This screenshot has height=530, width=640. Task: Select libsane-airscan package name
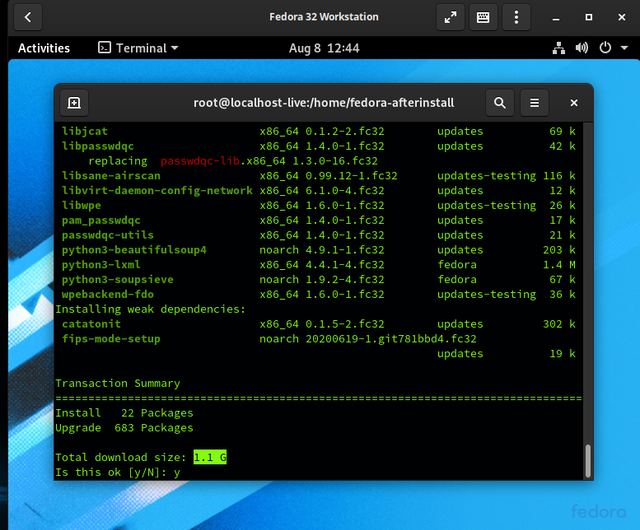[x=111, y=176]
